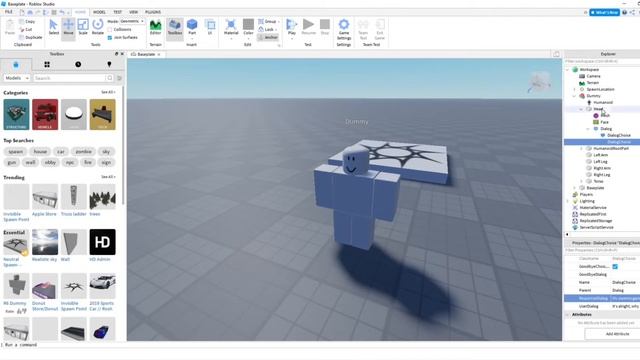Duplicate the selected object

pyautogui.click(x=31, y=37)
